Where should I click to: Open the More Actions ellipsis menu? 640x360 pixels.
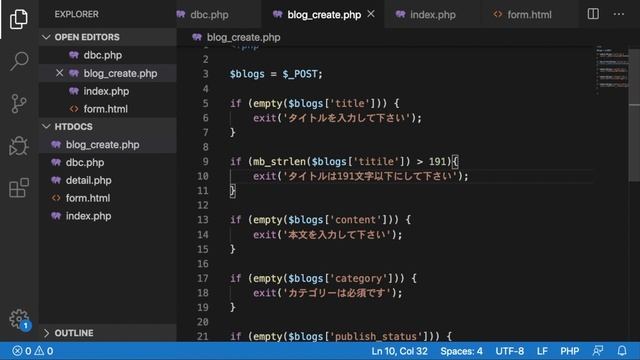pyautogui.click(x=619, y=14)
